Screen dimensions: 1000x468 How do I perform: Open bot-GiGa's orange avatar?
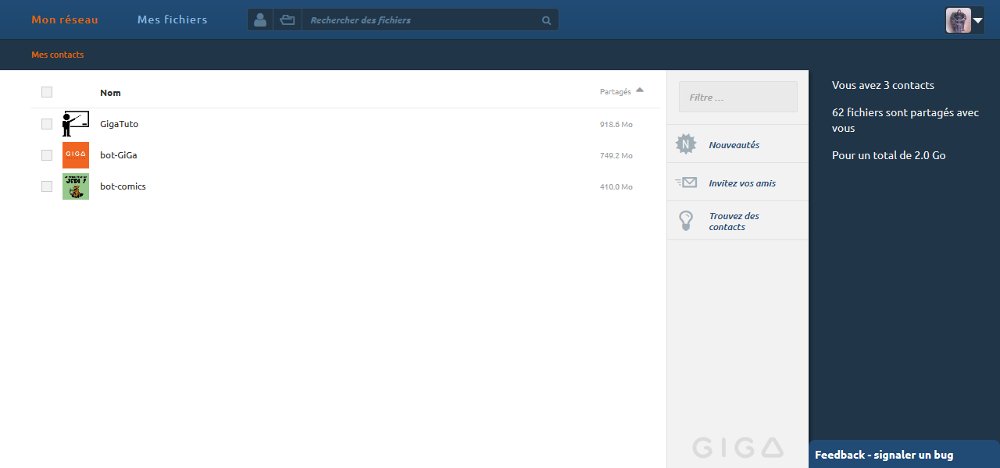[x=75, y=155]
